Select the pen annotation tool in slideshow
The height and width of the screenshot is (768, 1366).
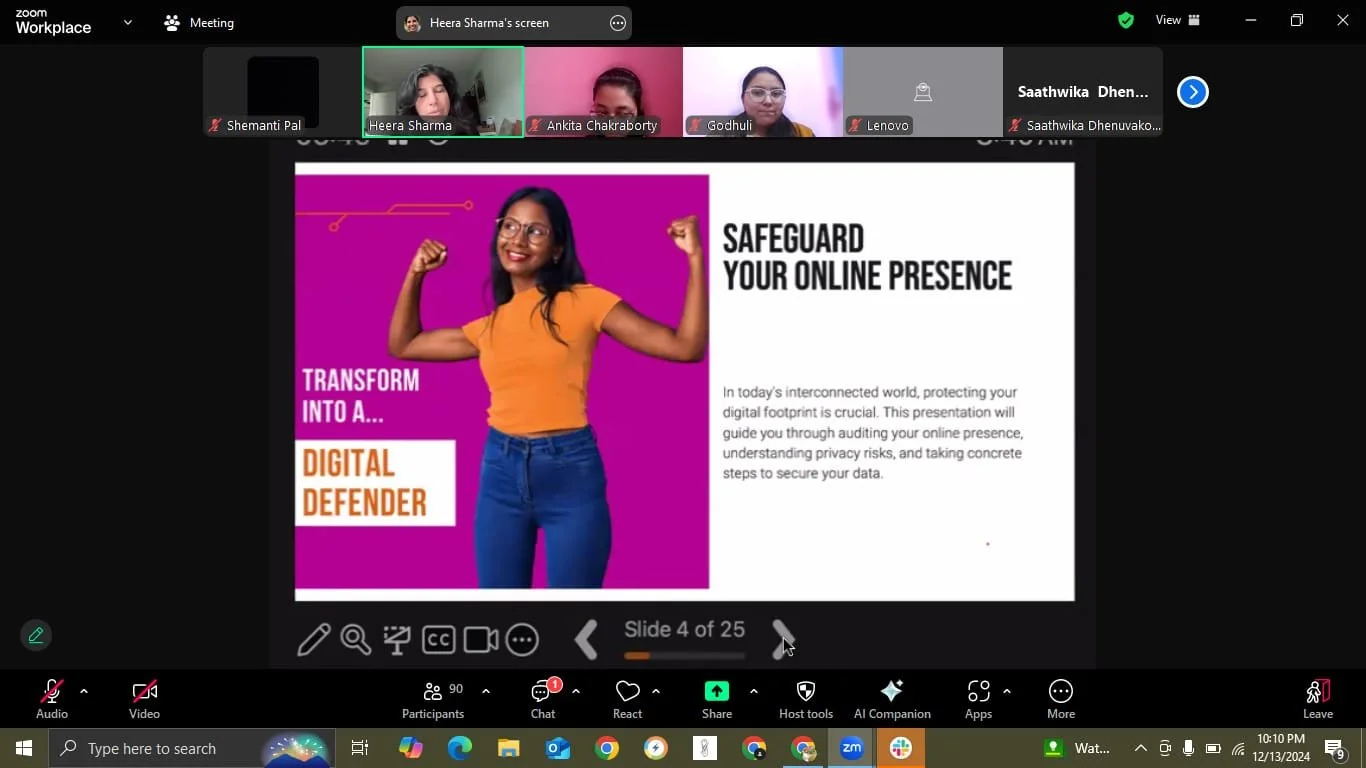(314, 639)
